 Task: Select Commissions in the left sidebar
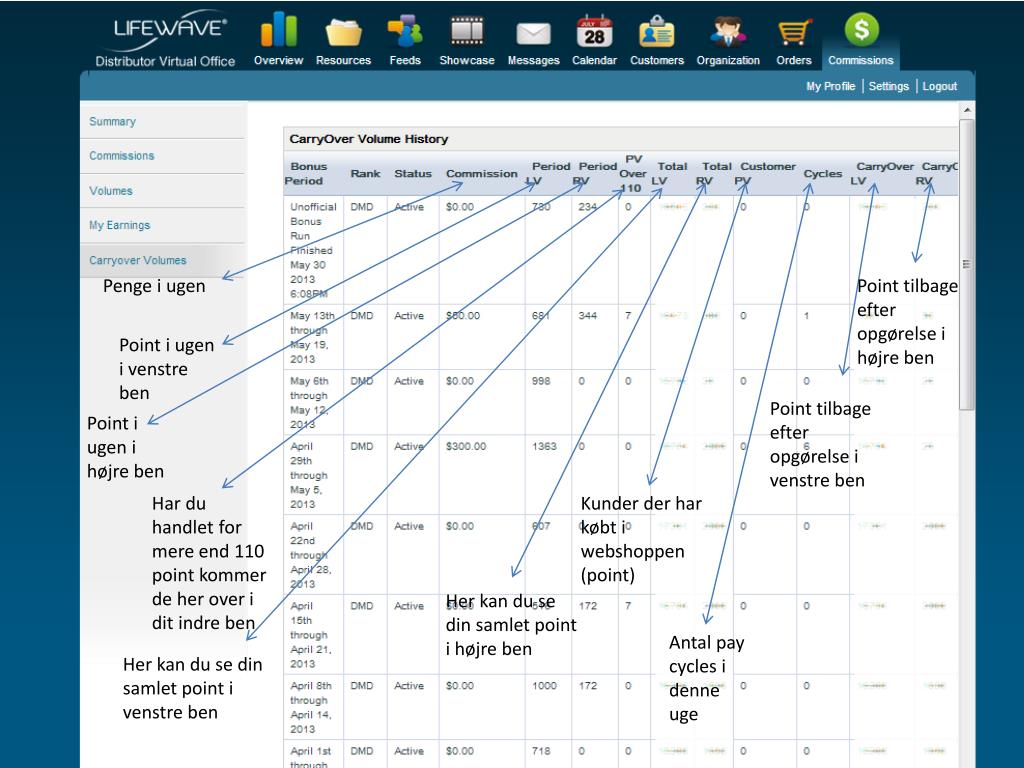(x=122, y=156)
